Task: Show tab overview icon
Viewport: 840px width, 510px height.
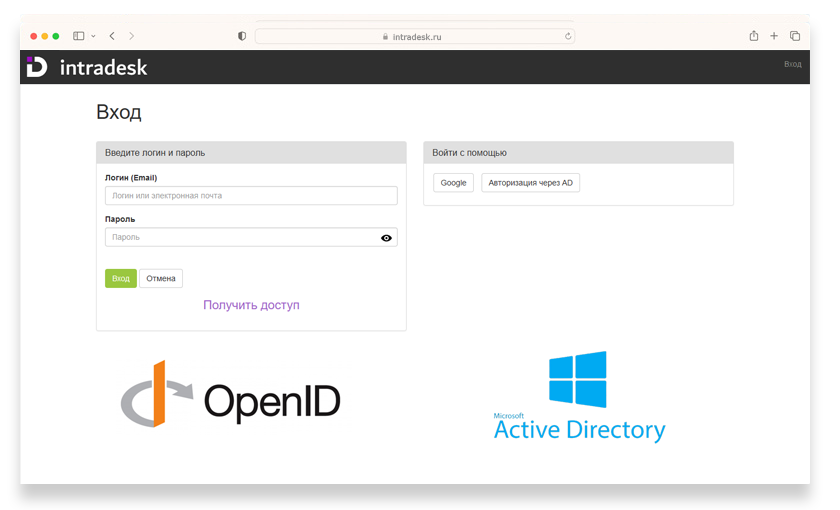Action: click(795, 36)
